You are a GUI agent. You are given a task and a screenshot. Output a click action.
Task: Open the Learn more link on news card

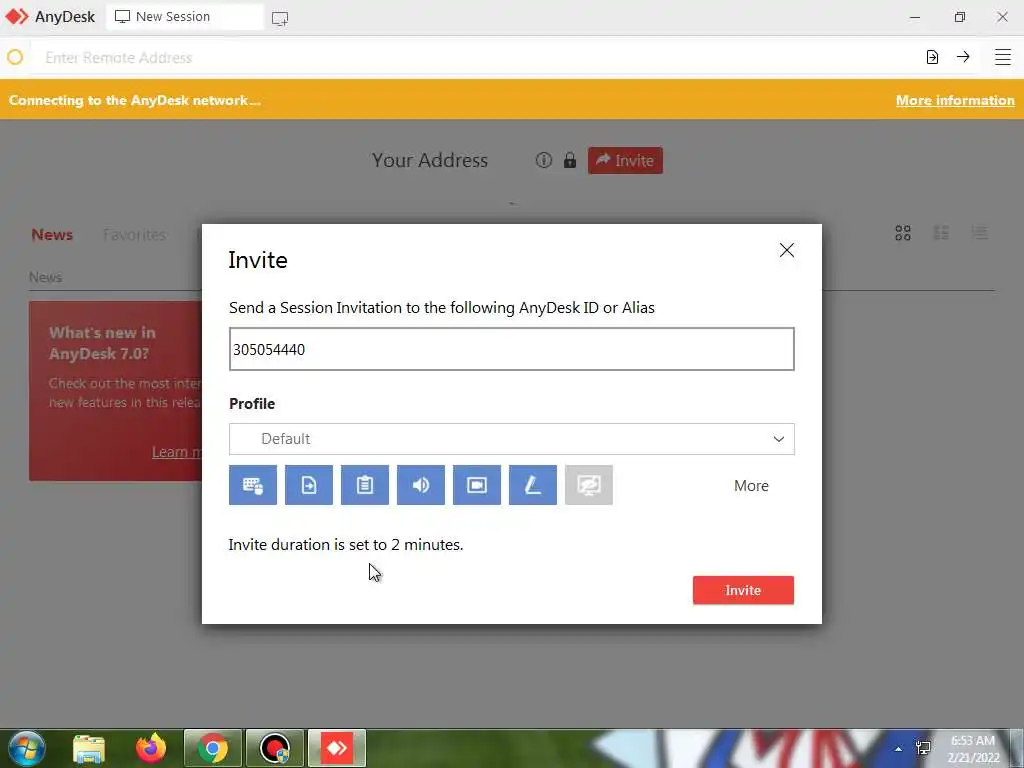coord(177,452)
